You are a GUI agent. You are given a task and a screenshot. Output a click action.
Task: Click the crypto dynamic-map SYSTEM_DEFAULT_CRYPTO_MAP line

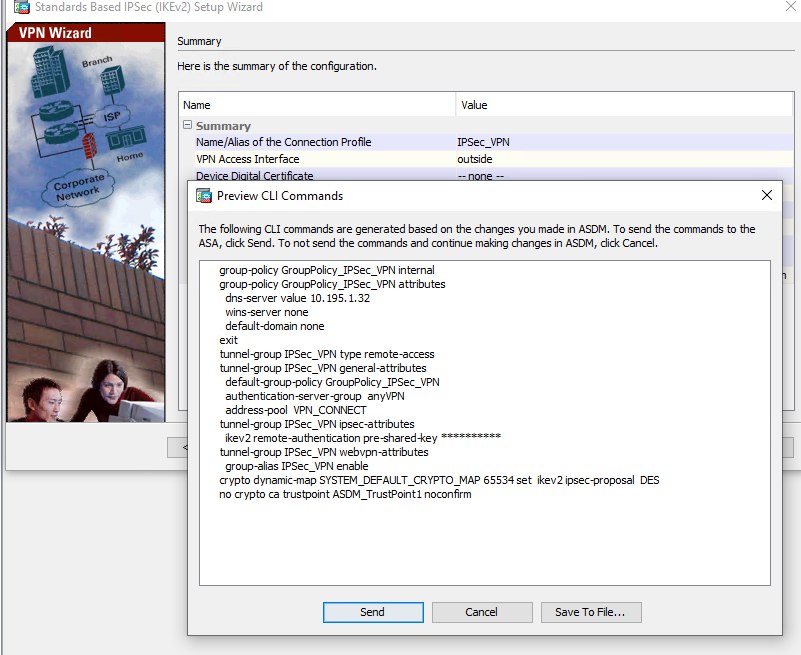pyautogui.click(x=439, y=480)
